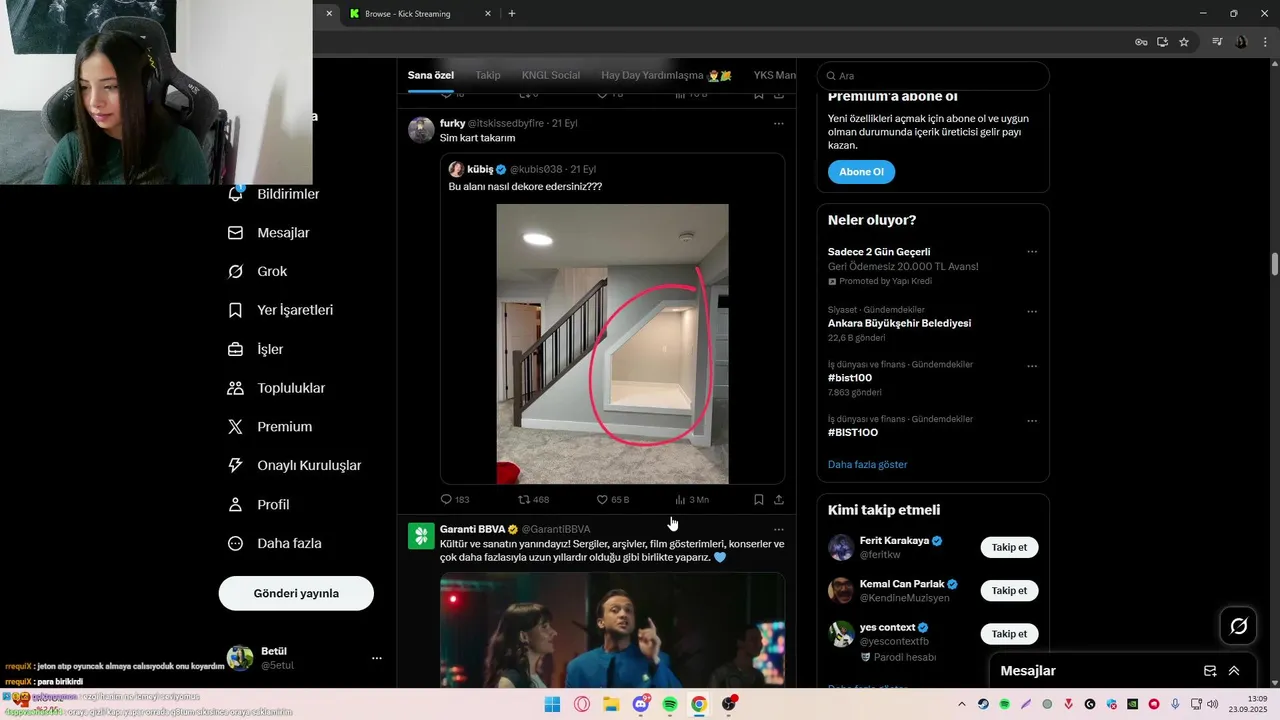The height and width of the screenshot is (720, 1280).
Task: Open kübiş quoted post author name
Action: (x=480, y=169)
